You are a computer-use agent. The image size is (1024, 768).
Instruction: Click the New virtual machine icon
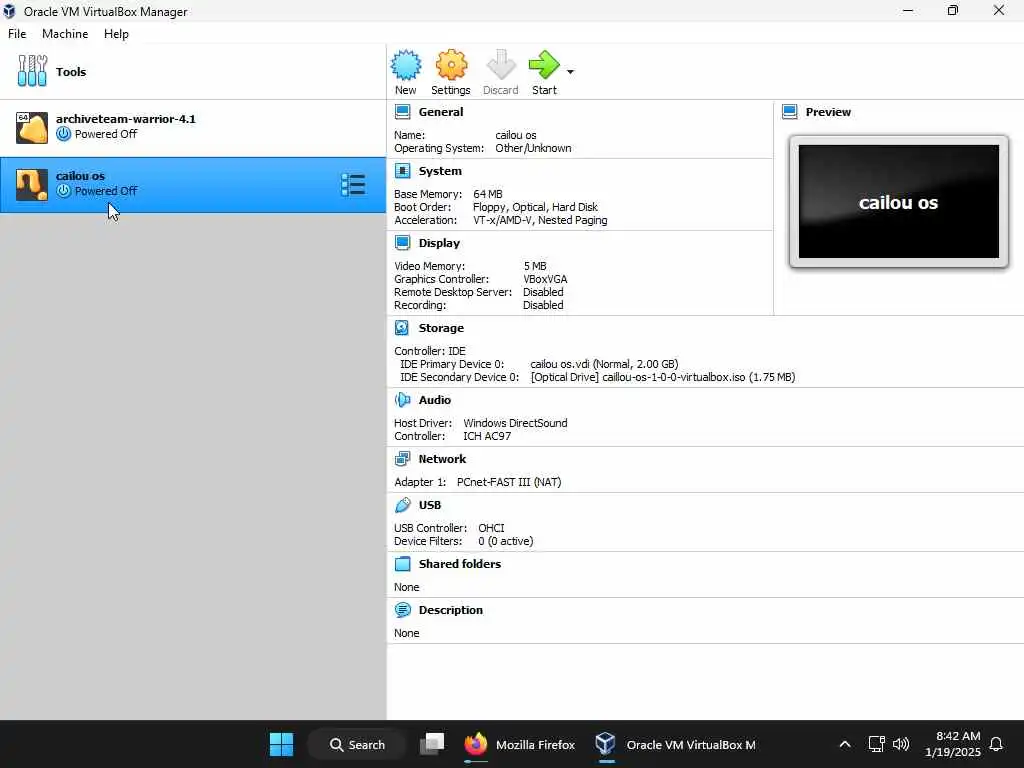click(x=406, y=65)
